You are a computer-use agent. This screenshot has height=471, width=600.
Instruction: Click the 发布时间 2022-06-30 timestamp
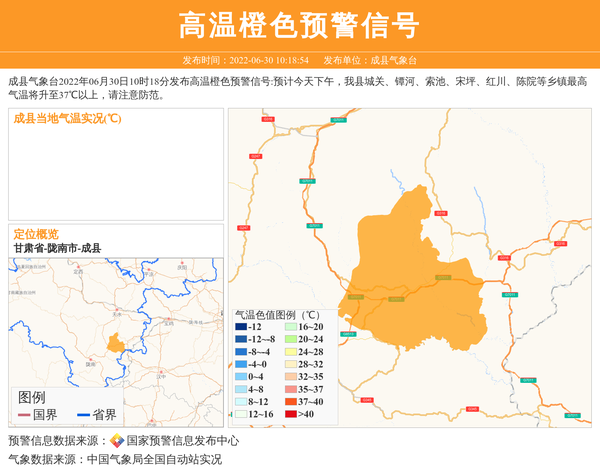pos(245,60)
